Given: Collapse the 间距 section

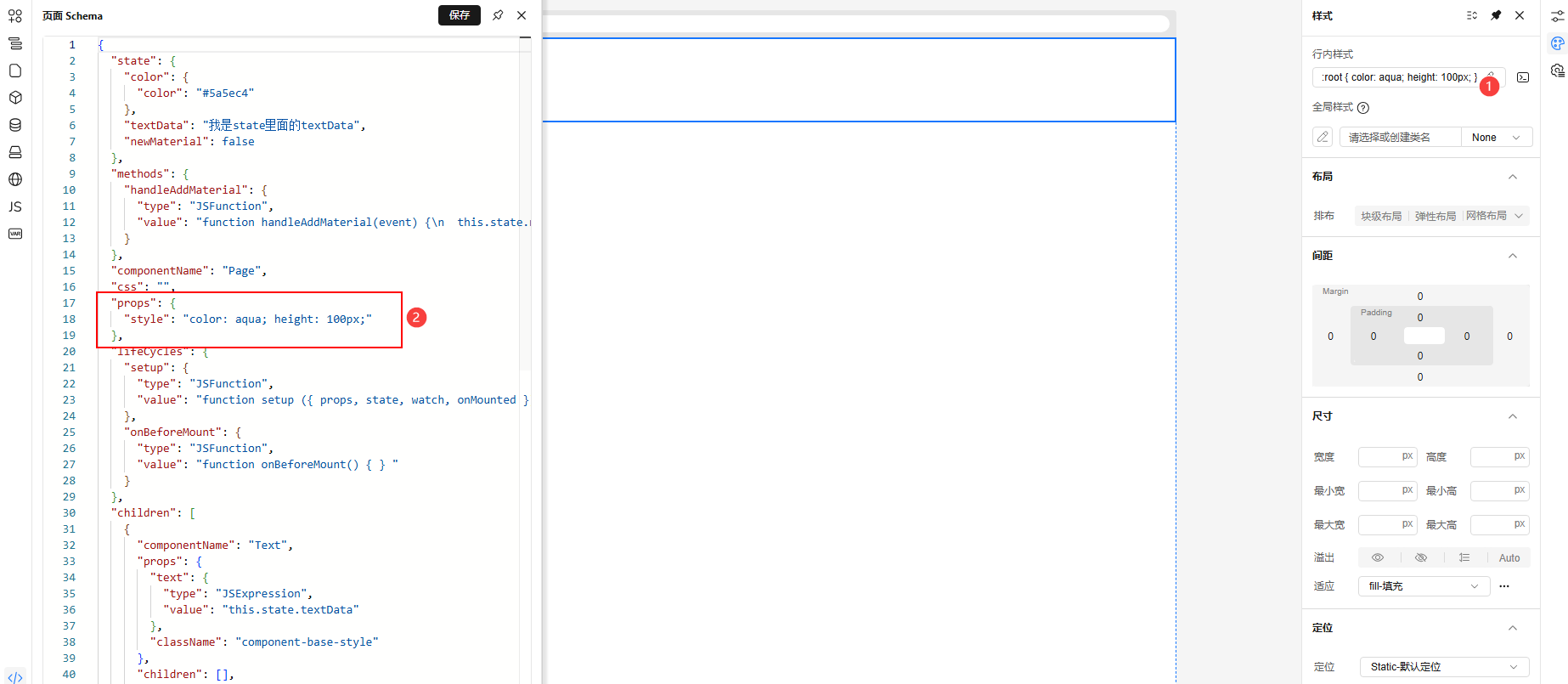Looking at the screenshot, I should pos(1512,256).
